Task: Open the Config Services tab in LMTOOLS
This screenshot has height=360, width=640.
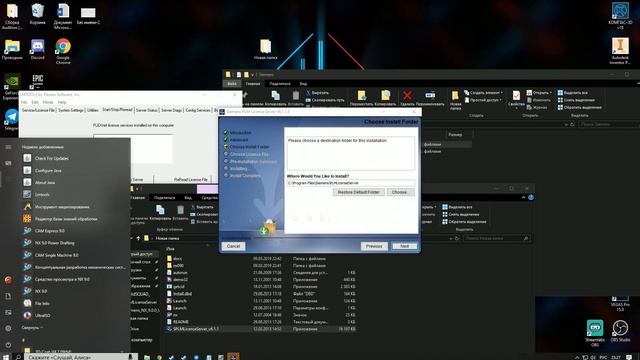Action: 198,110
